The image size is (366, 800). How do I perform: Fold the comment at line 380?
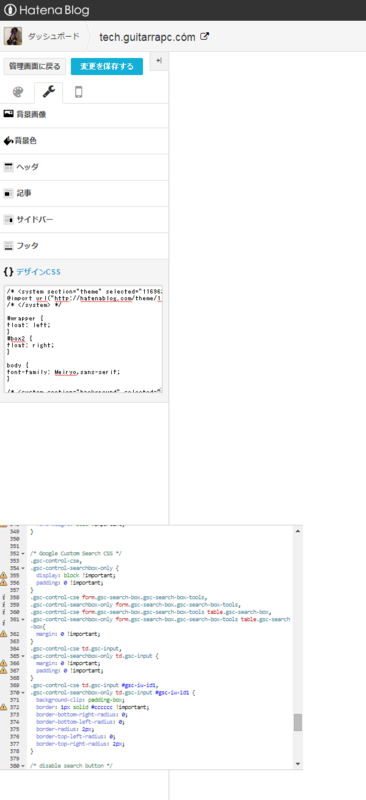23,766
